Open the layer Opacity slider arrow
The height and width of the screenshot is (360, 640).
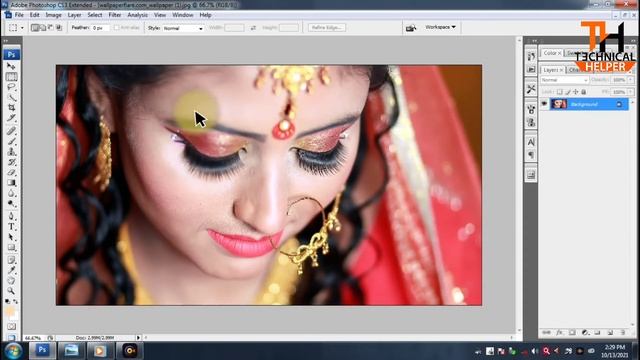[x=631, y=80]
